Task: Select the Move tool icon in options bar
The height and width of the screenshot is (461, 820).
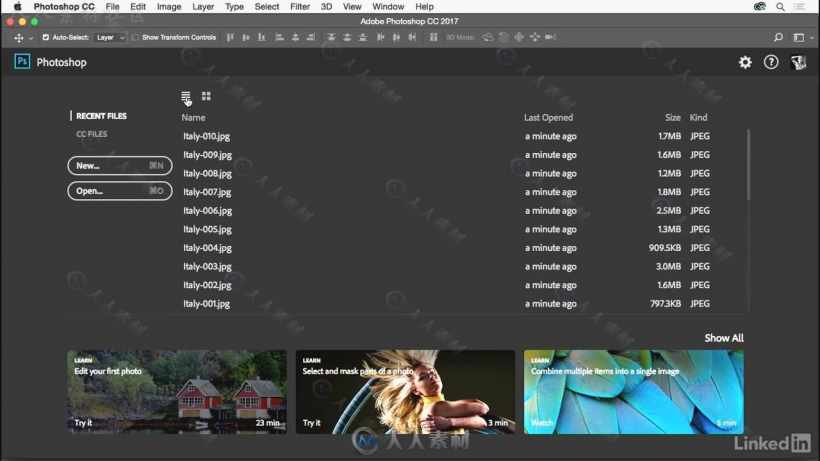Action: [x=19, y=38]
